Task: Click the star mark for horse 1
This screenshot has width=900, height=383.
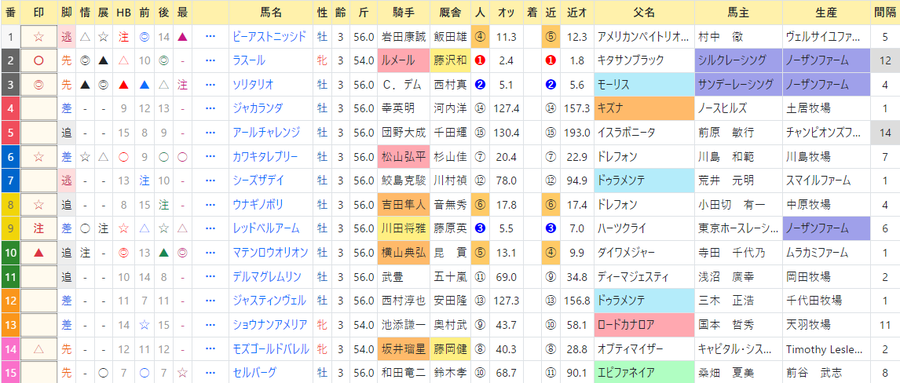Action: pyautogui.click(x=39, y=37)
